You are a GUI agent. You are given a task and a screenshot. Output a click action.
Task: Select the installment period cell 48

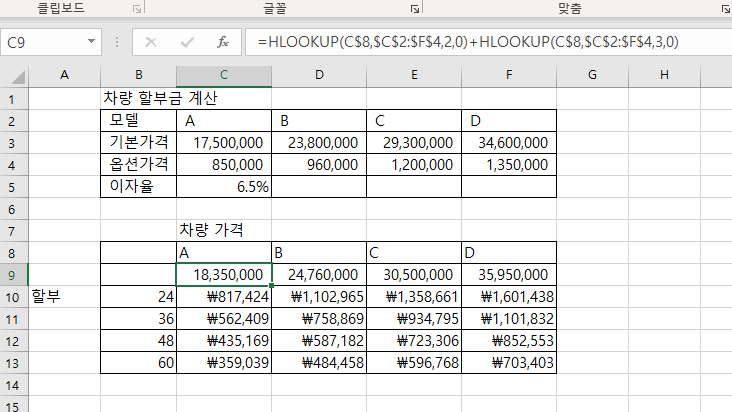tap(139, 341)
